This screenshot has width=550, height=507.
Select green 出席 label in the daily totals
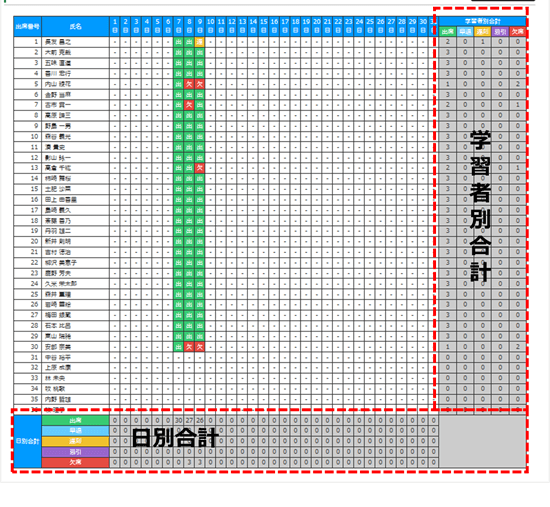coord(75,420)
